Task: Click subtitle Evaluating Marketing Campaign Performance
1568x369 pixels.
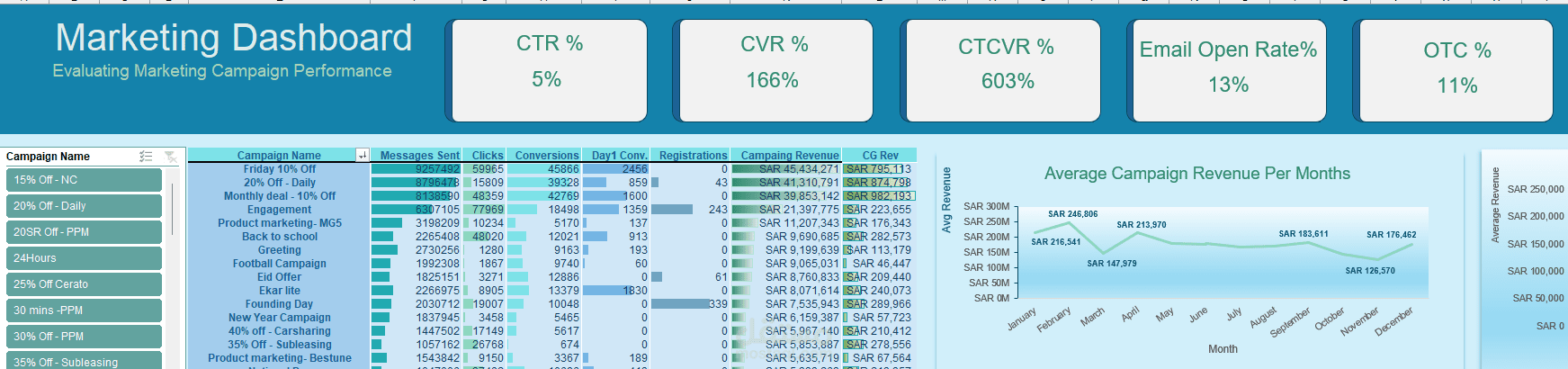Action: pos(222,70)
